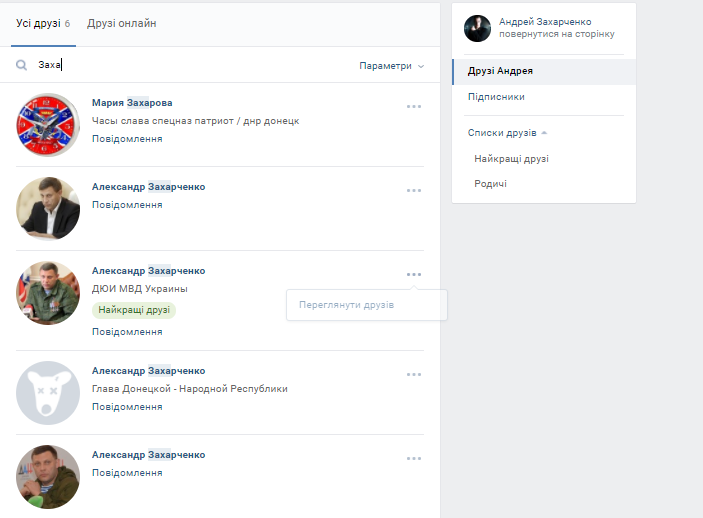Click the deleted-profile dog avatar

point(47,392)
